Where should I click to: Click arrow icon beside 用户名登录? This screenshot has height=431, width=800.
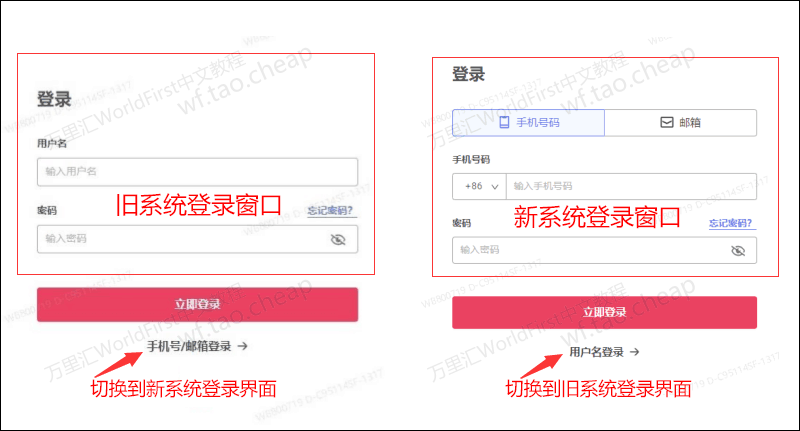pyautogui.click(x=634, y=352)
